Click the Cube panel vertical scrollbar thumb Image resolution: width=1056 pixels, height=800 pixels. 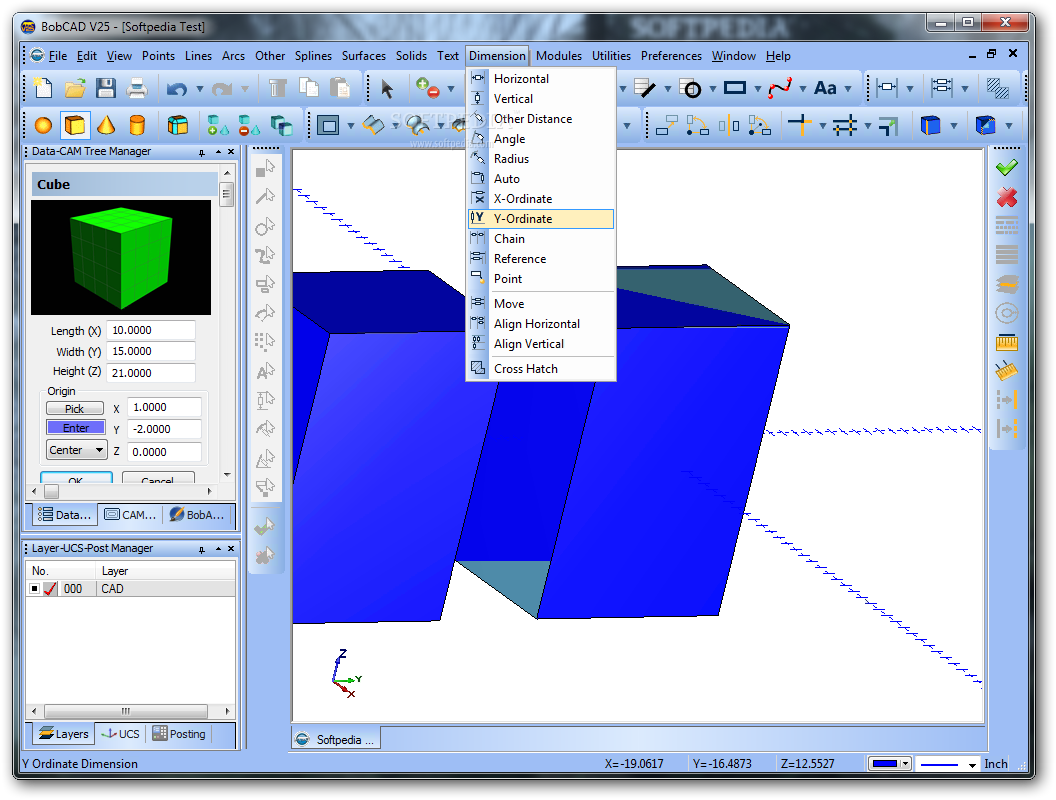coord(226,195)
